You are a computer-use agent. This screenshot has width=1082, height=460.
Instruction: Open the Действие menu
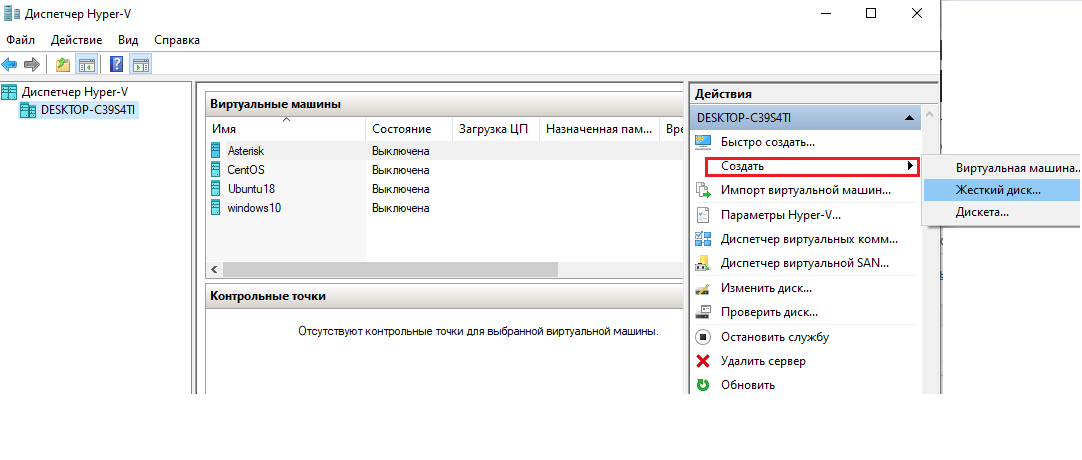click(x=76, y=40)
